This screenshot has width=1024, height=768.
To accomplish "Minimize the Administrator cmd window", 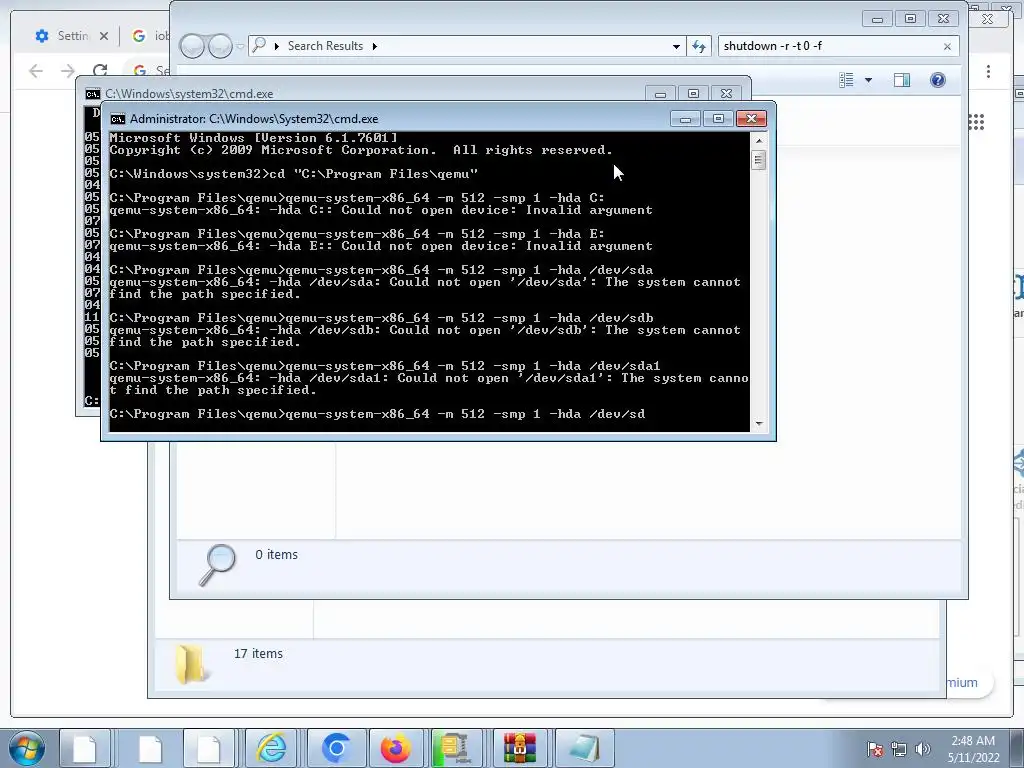I will pyautogui.click(x=686, y=118).
